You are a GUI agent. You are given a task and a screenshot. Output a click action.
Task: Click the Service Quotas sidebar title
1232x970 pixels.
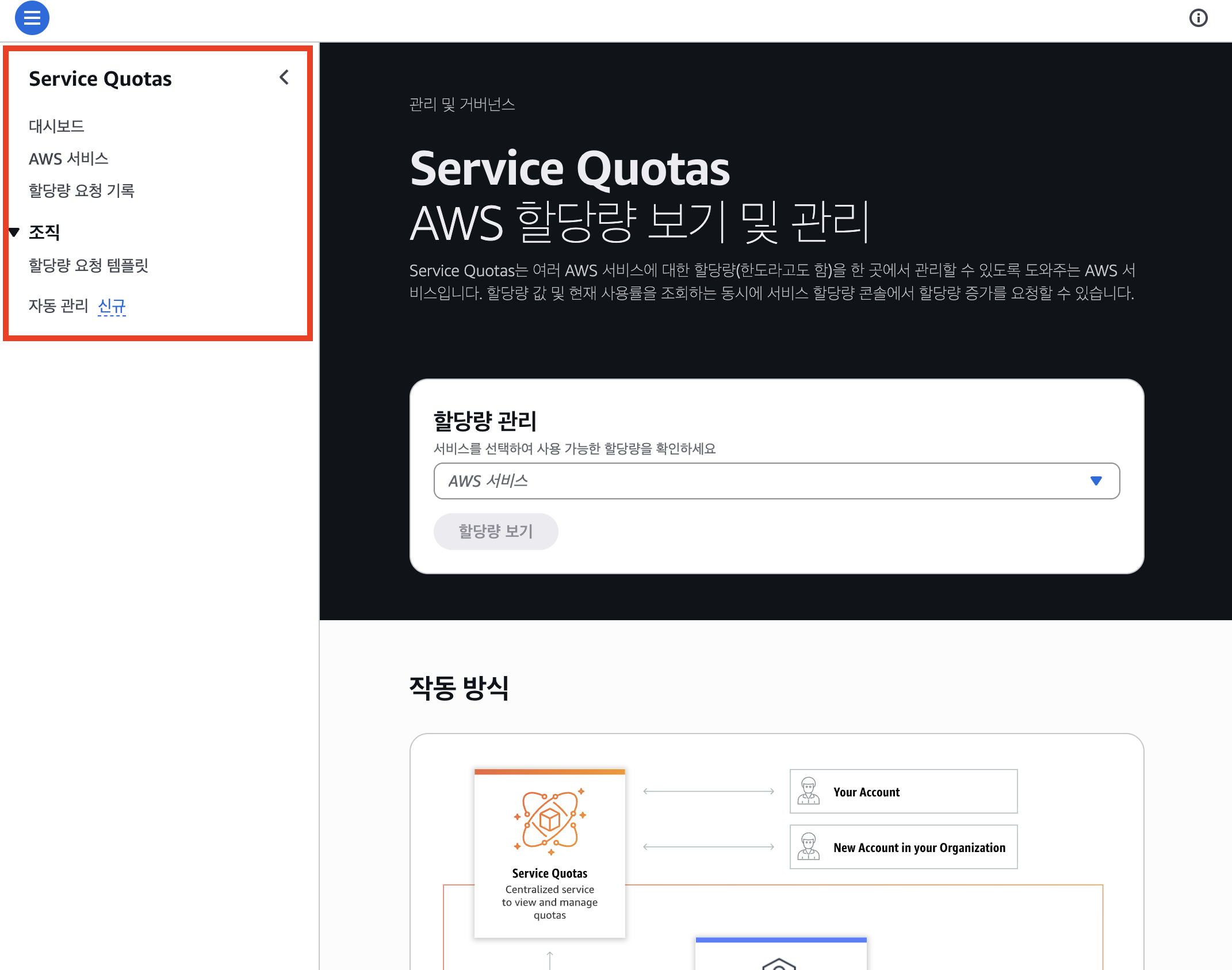(x=100, y=78)
